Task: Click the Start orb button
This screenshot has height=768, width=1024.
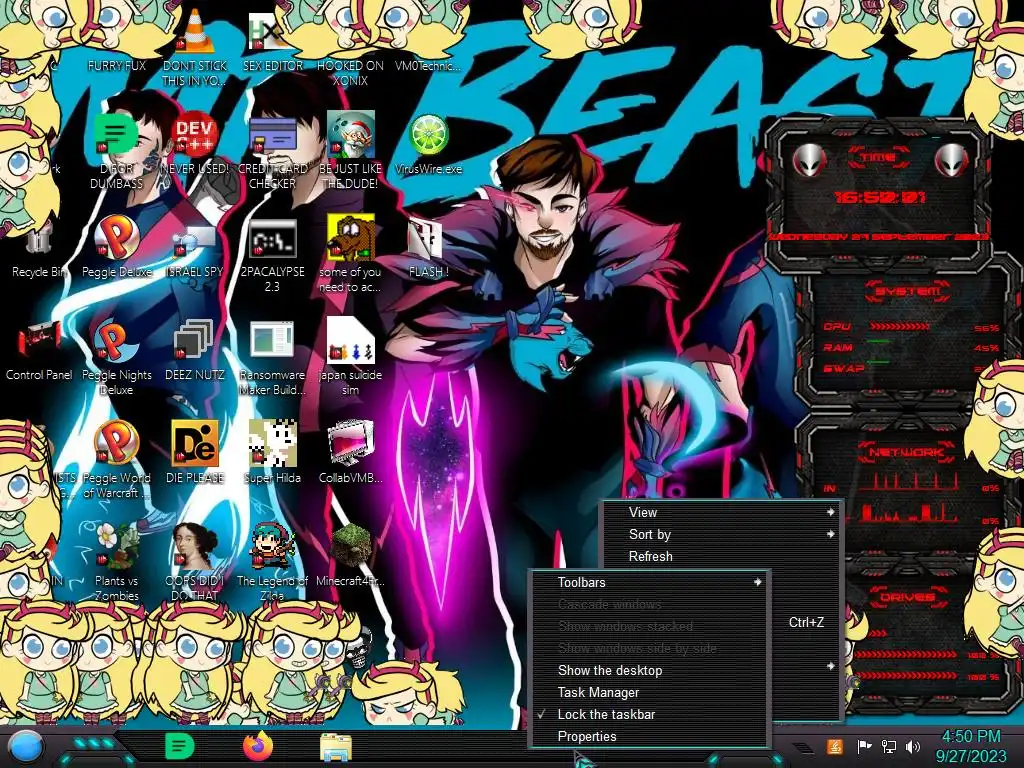Action: pyautogui.click(x=26, y=748)
